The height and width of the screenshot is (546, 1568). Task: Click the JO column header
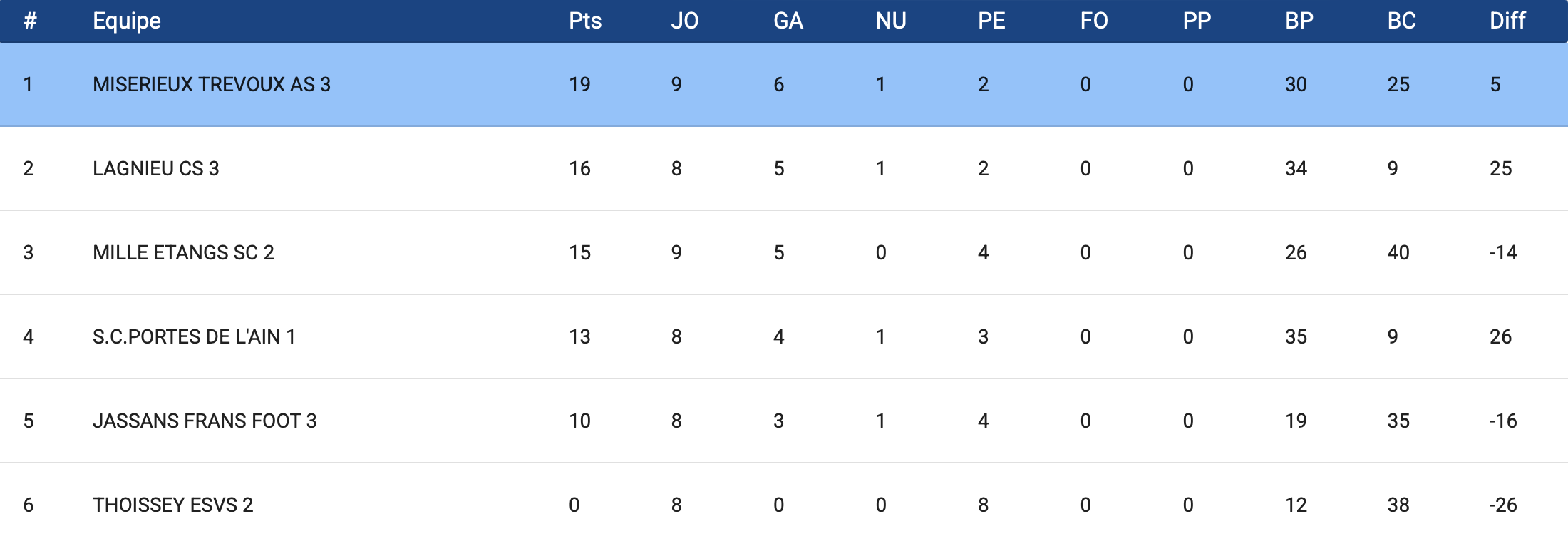click(684, 21)
